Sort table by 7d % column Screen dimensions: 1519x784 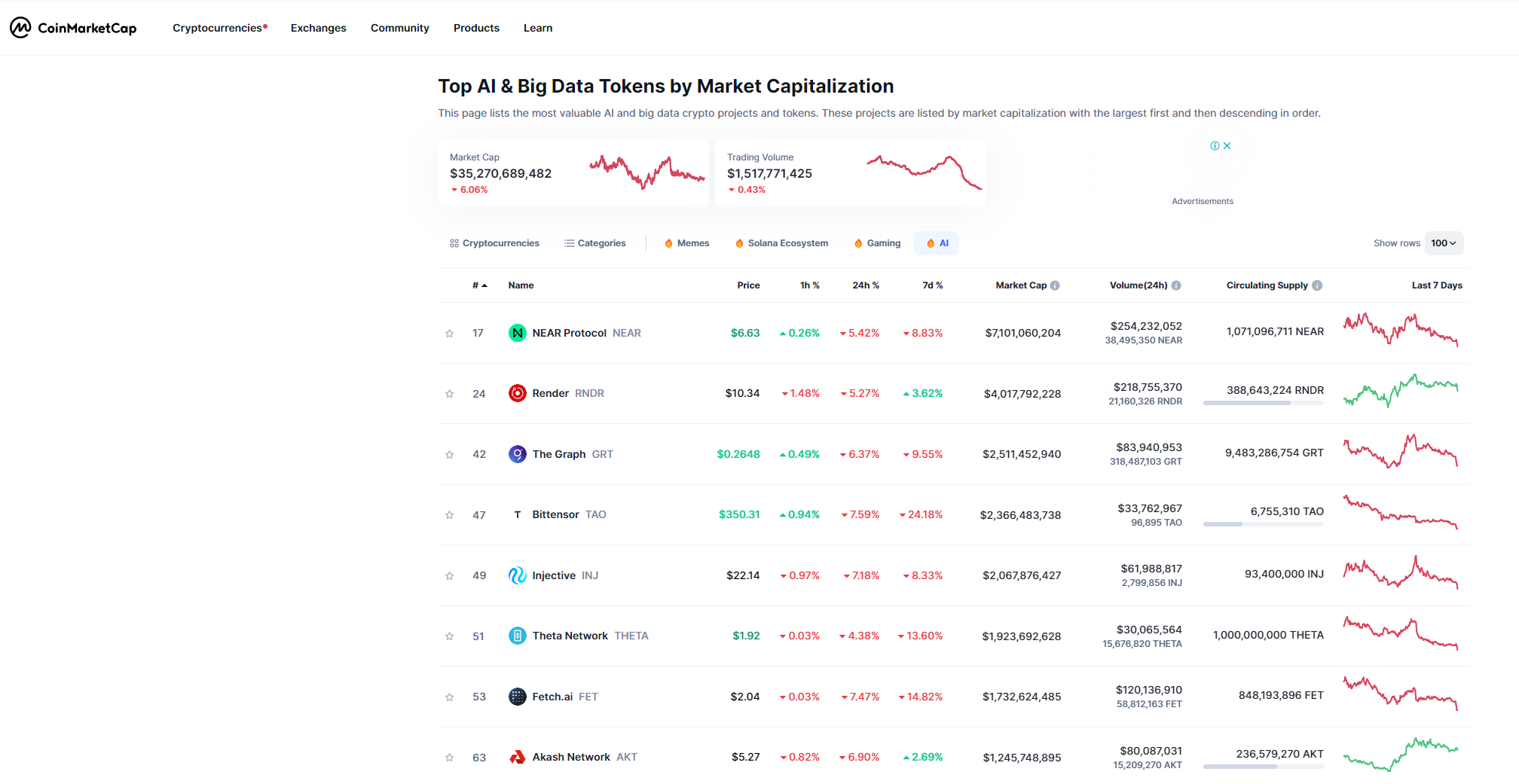coord(933,285)
